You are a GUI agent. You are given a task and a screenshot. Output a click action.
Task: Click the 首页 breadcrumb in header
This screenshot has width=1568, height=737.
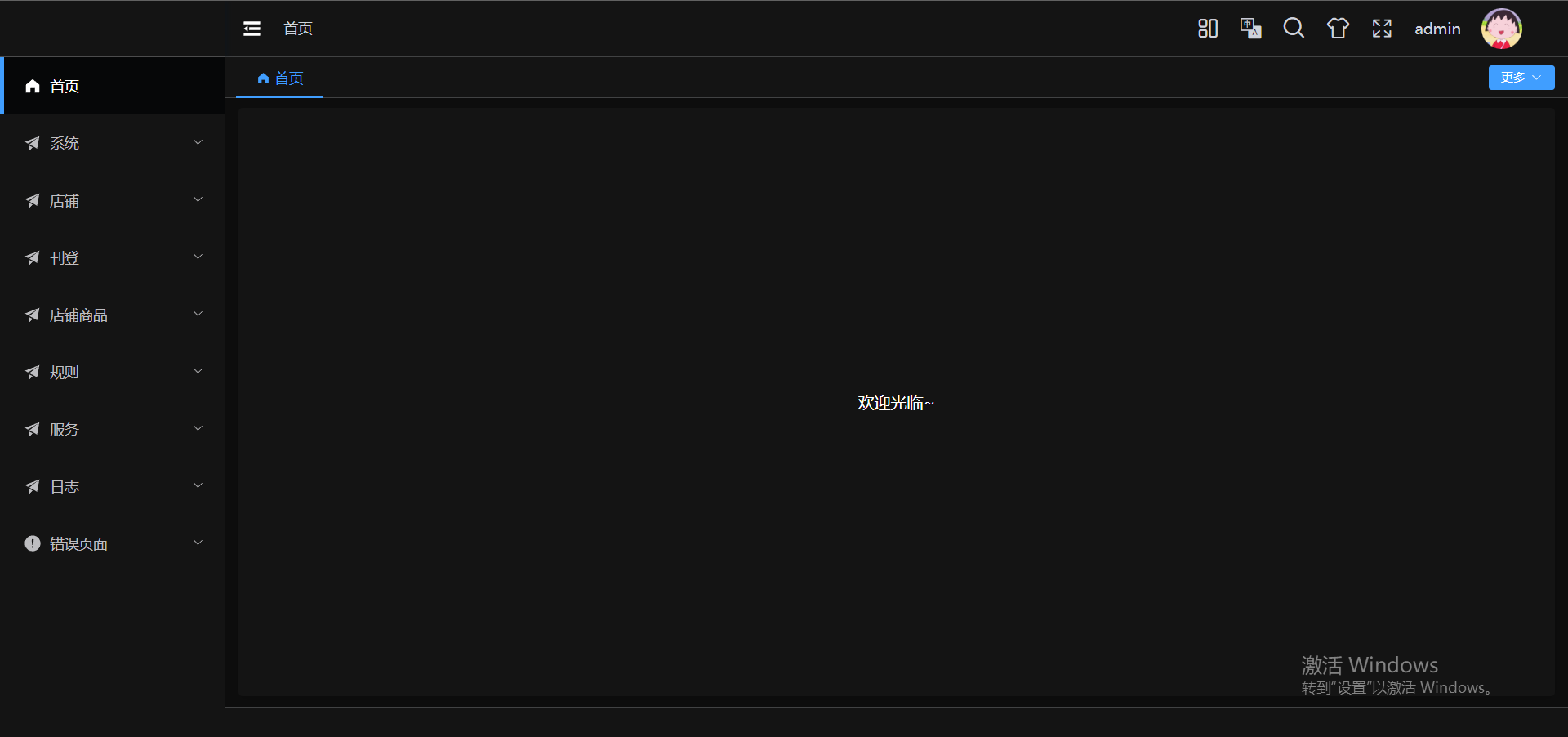[x=298, y=29]
